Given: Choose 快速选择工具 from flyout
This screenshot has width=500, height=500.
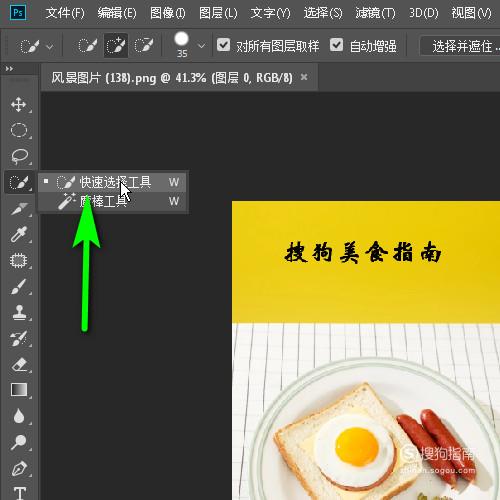Looking at the screenshot, I should coord(113,182).
